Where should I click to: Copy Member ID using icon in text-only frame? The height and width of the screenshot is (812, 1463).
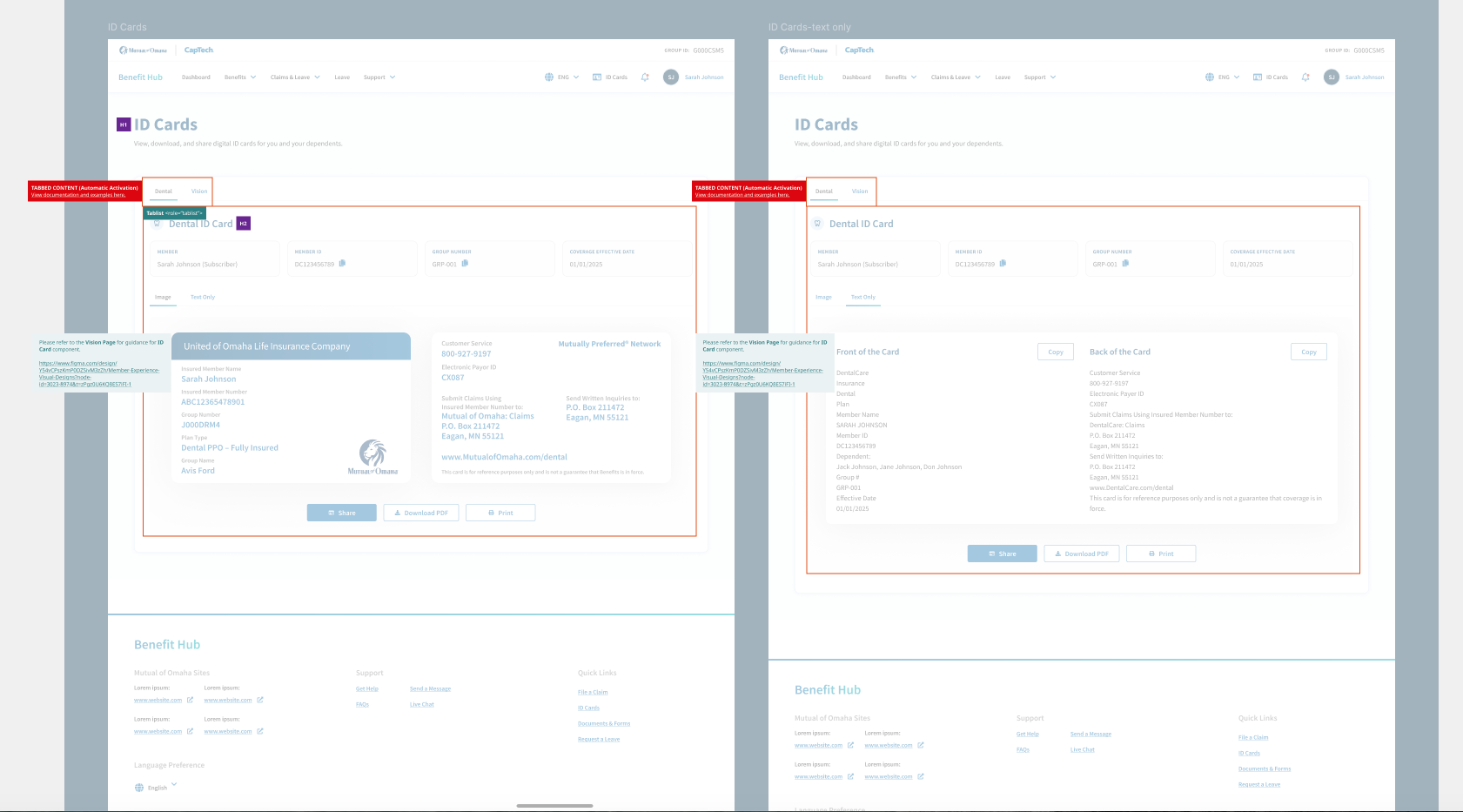tap(1003, 263)
